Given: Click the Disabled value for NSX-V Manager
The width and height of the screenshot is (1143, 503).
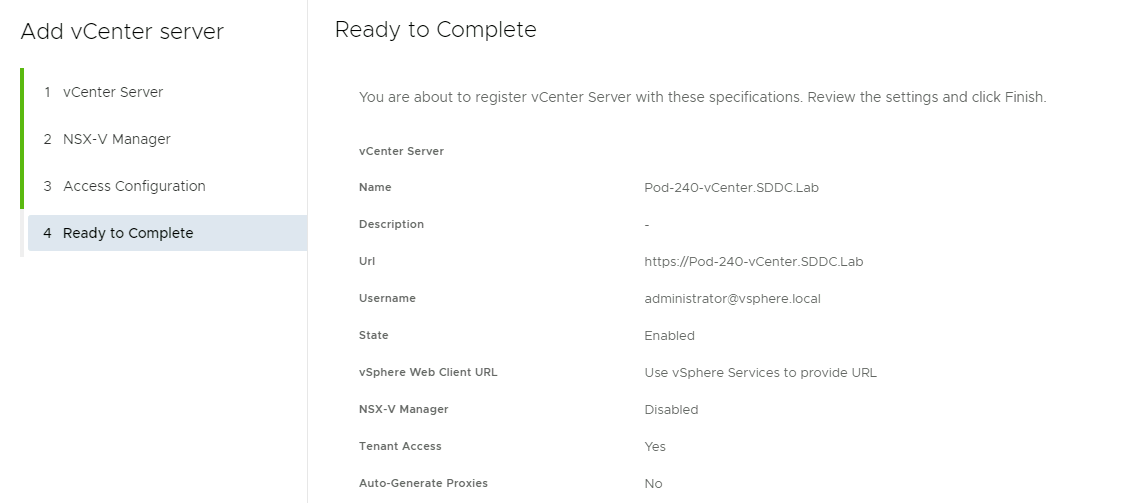Looking at the screenshot, I should 671,410.
